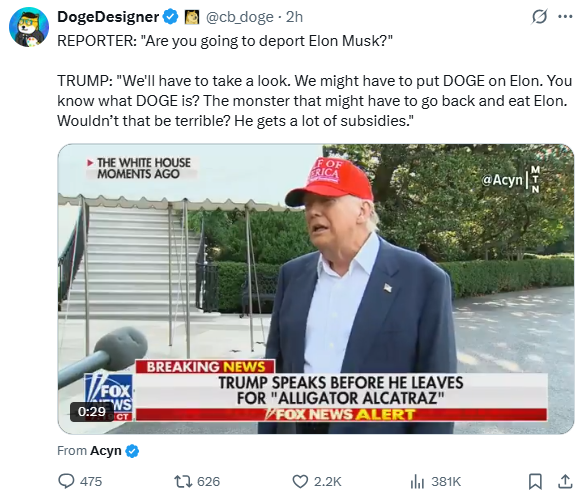Screen dimensions: 585x497
Task: Bookmark this post
Action: 535,481
